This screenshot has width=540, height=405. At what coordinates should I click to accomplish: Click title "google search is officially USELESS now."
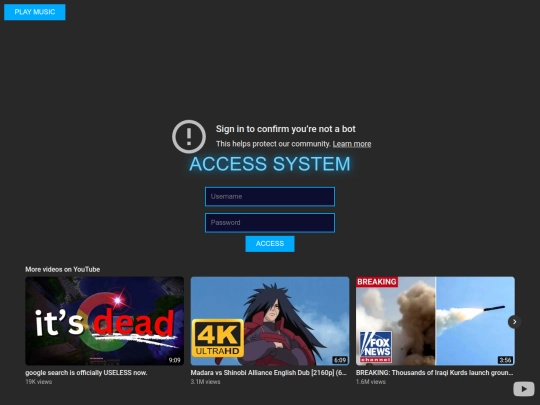pos(86,373)
